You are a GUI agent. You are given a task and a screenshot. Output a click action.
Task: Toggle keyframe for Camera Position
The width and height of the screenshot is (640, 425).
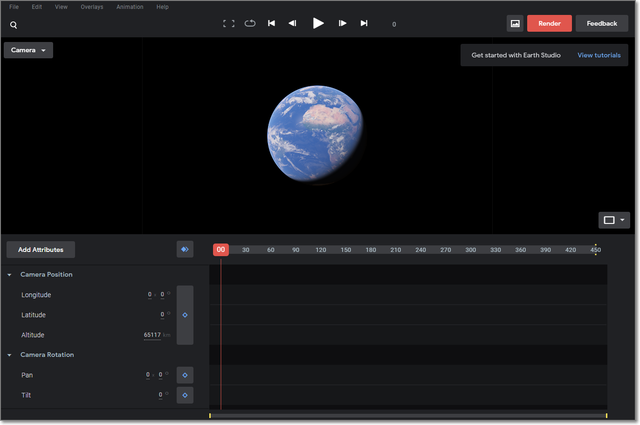(x=185, y=315)
